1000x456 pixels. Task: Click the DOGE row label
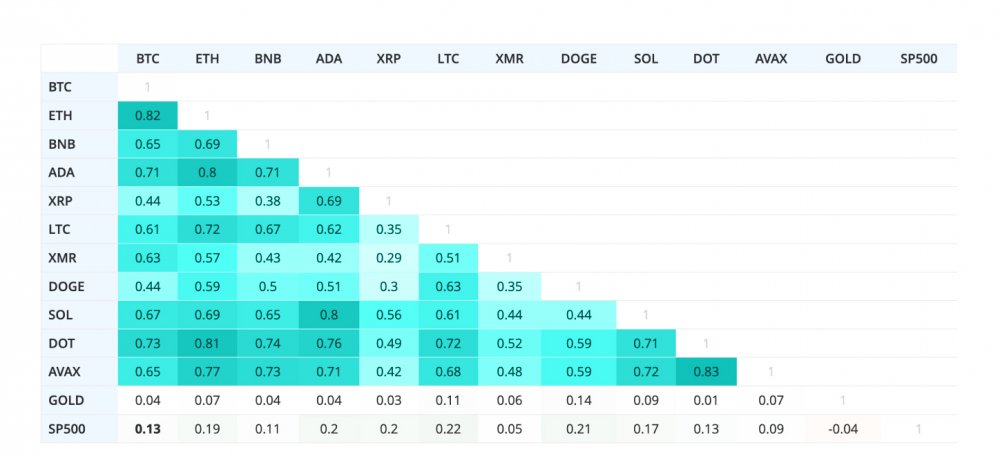(x=80, y=286)
